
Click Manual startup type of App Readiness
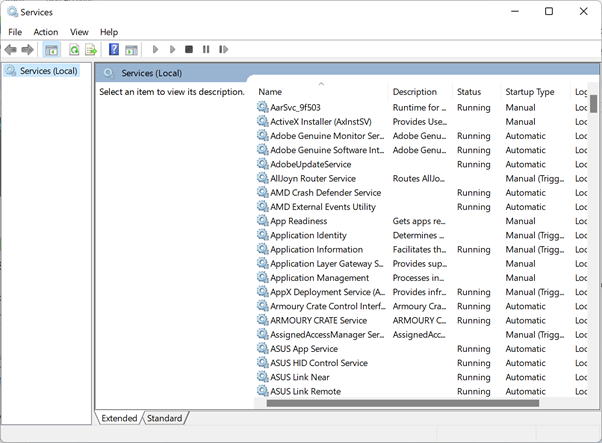tap(520, 221)
